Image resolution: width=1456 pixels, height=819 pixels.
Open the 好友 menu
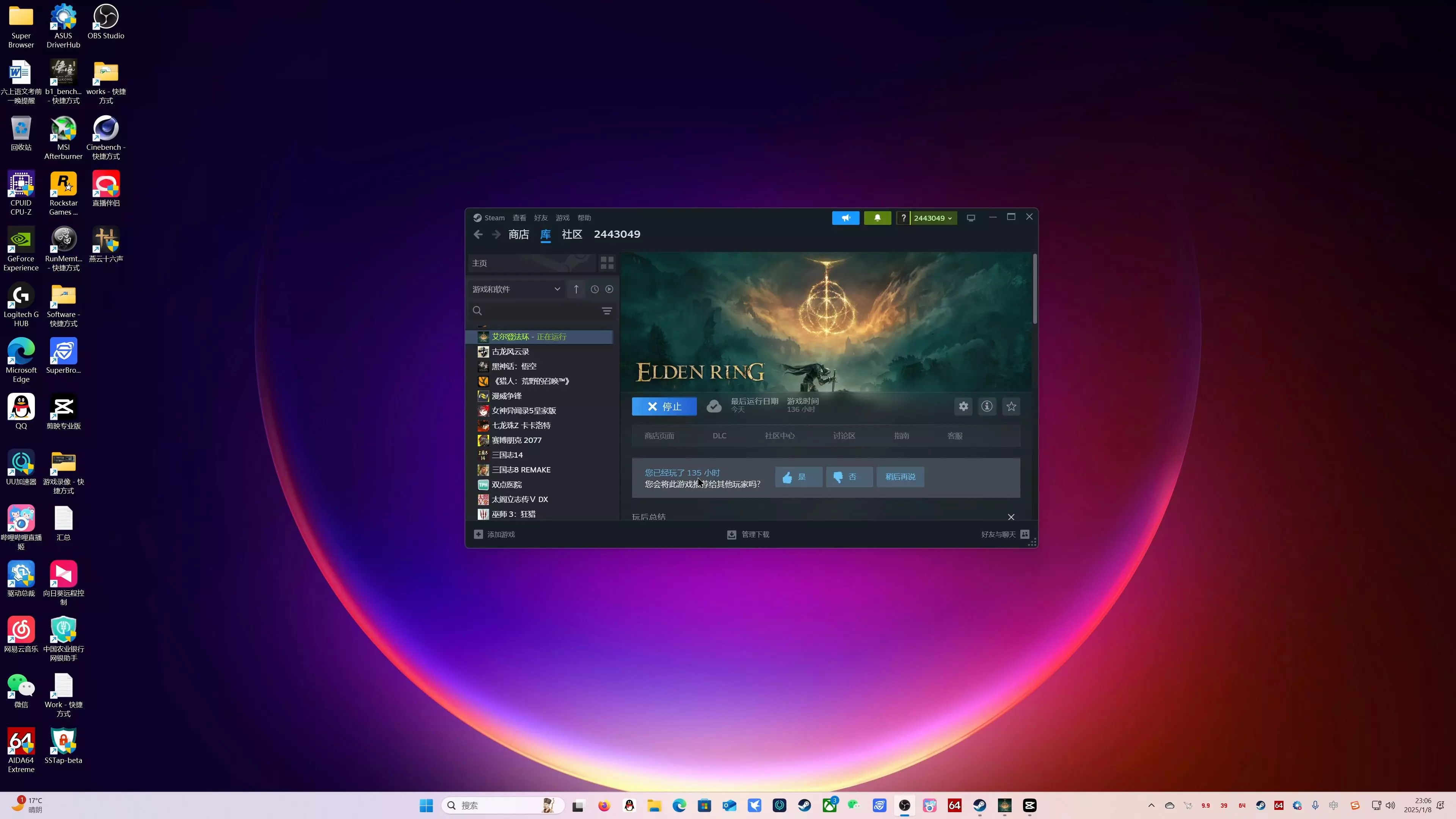pyautogui.click(x=541, y=218)
